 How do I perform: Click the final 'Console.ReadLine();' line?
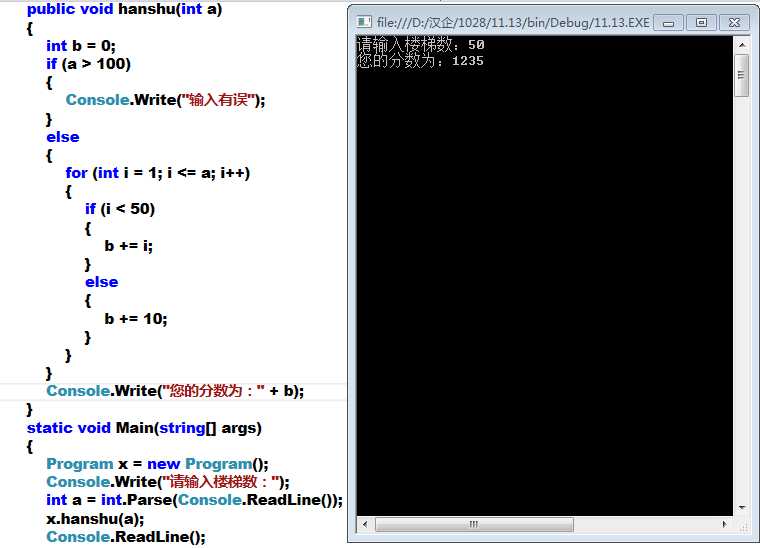click(126, 537)
